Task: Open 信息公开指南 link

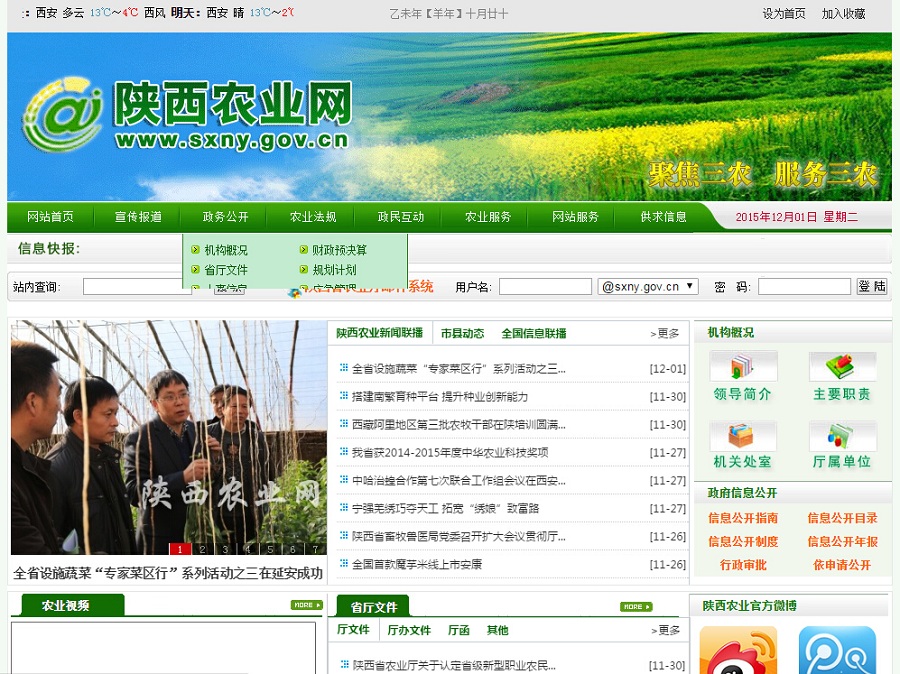Action: point(743,518)
